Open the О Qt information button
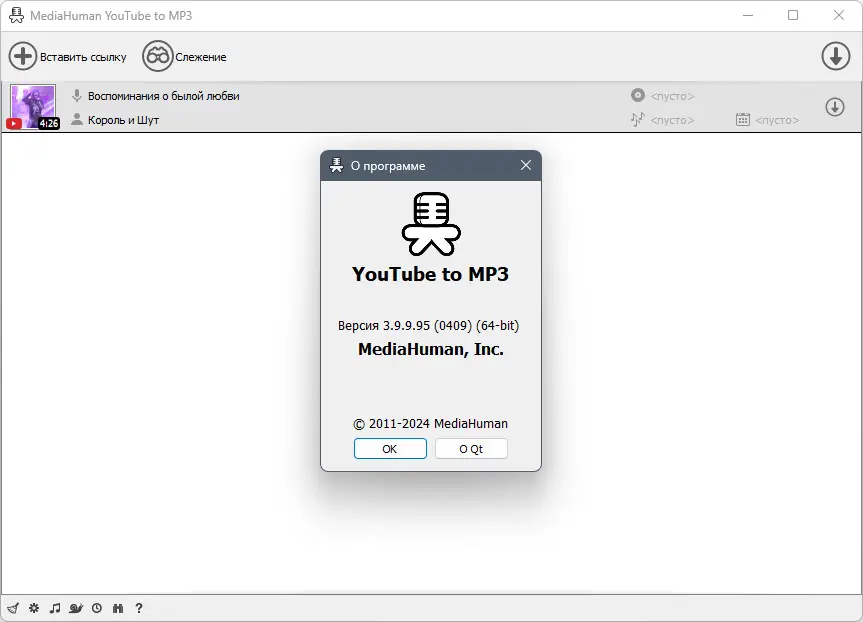Viewport: 863px width, 622px height. tap(471, 449)
